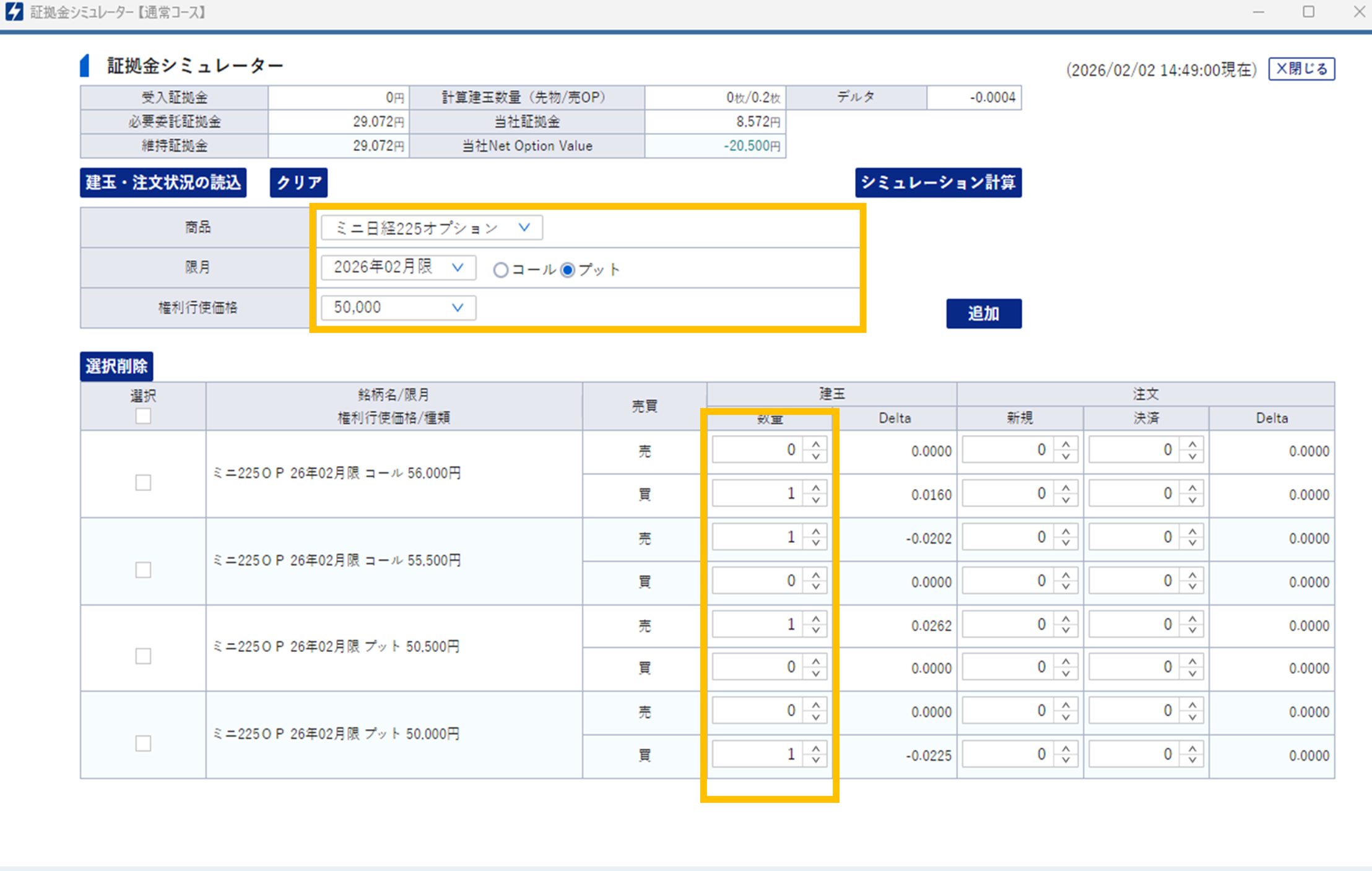Image resolution: width=1372 pixels, height=871 pixels.
Task: Click the 追加 add button
Action: (983, 314)
